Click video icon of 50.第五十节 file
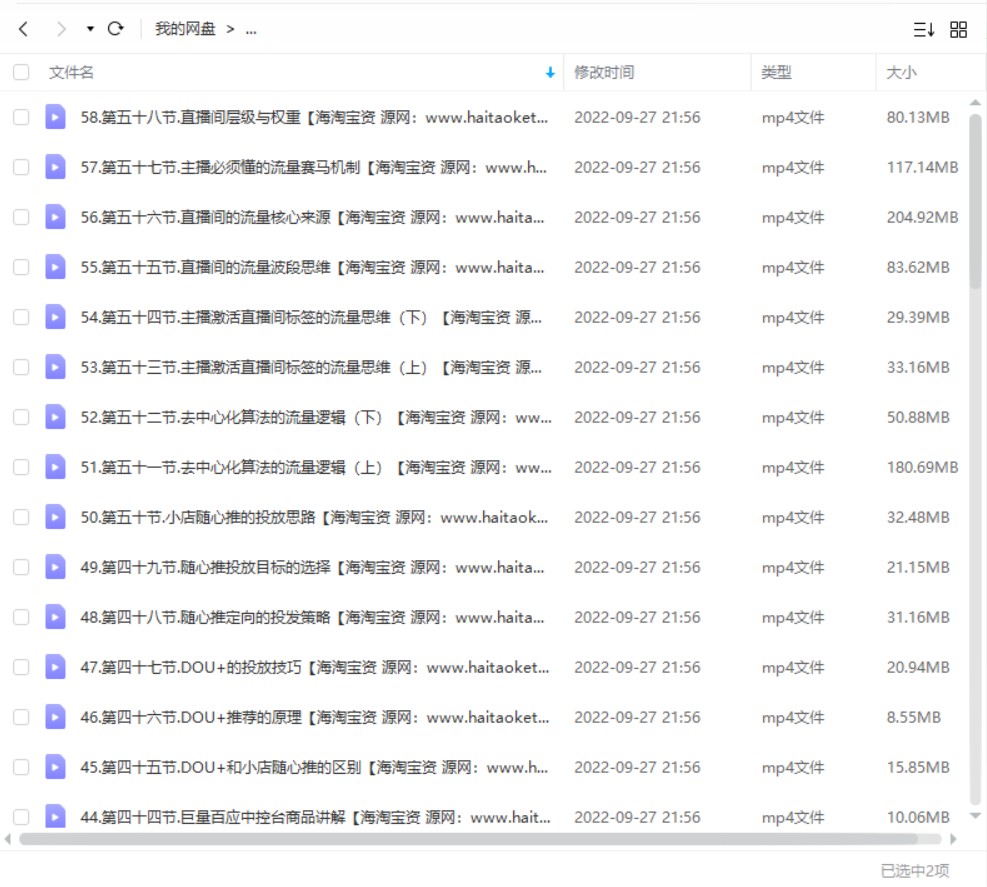This screenshot has height=887, width=987. point(55,517)
